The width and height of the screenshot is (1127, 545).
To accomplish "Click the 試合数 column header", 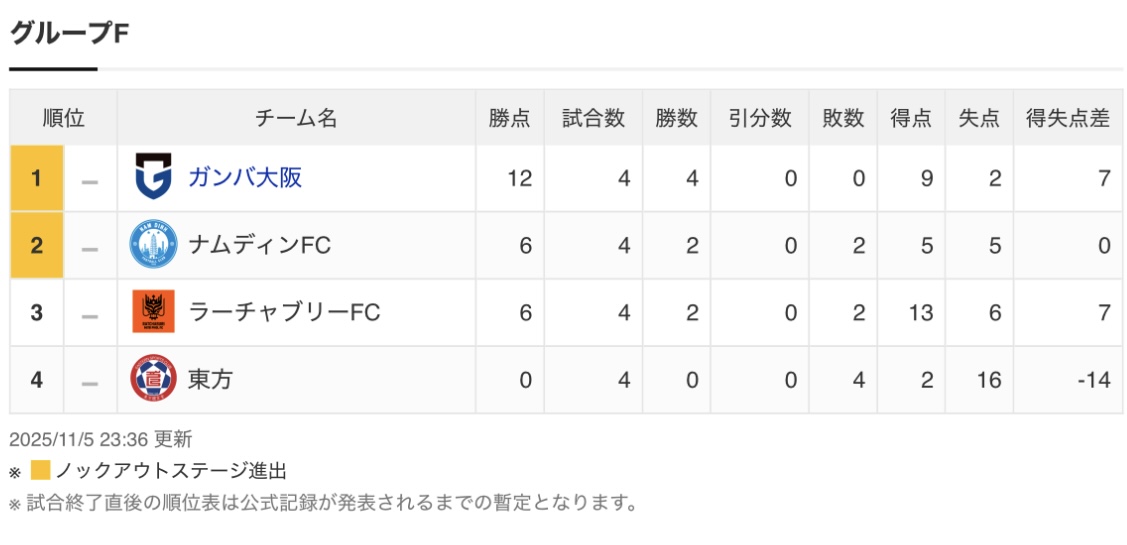I will pos(593,118).
